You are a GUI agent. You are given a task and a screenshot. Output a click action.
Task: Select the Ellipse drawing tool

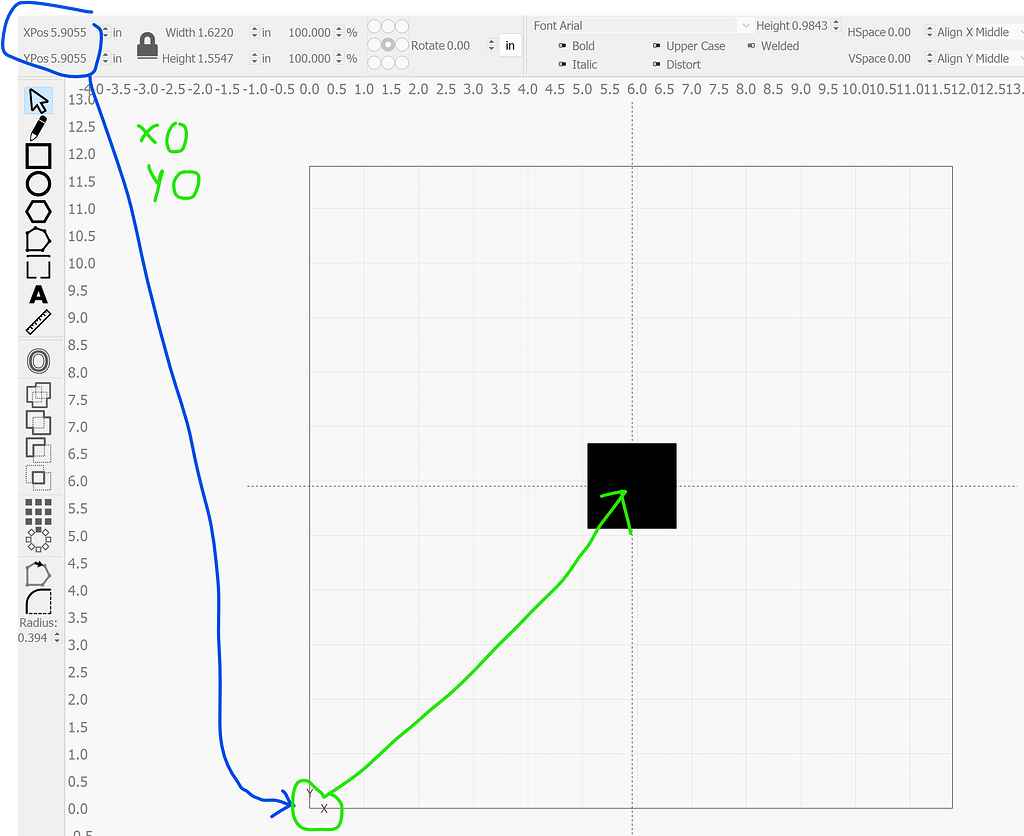coord(38,183)
